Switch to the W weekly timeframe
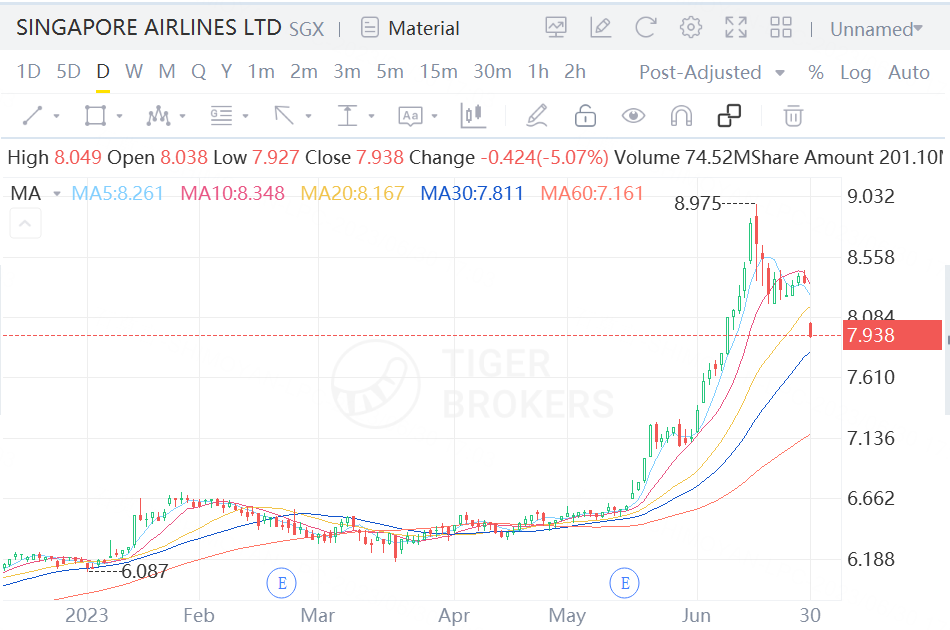The height and width of the screenshot is (630, 950). point(134,72)
